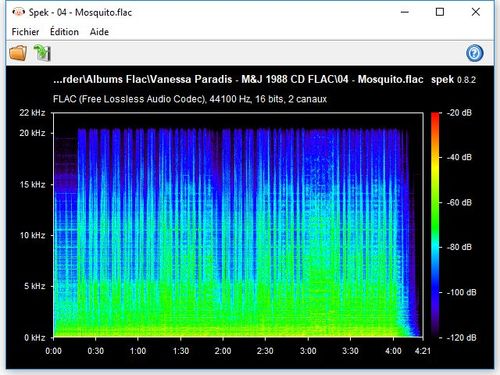Open a file with the folder icon
Screen dimensions: 500x375
pos(18,53)
